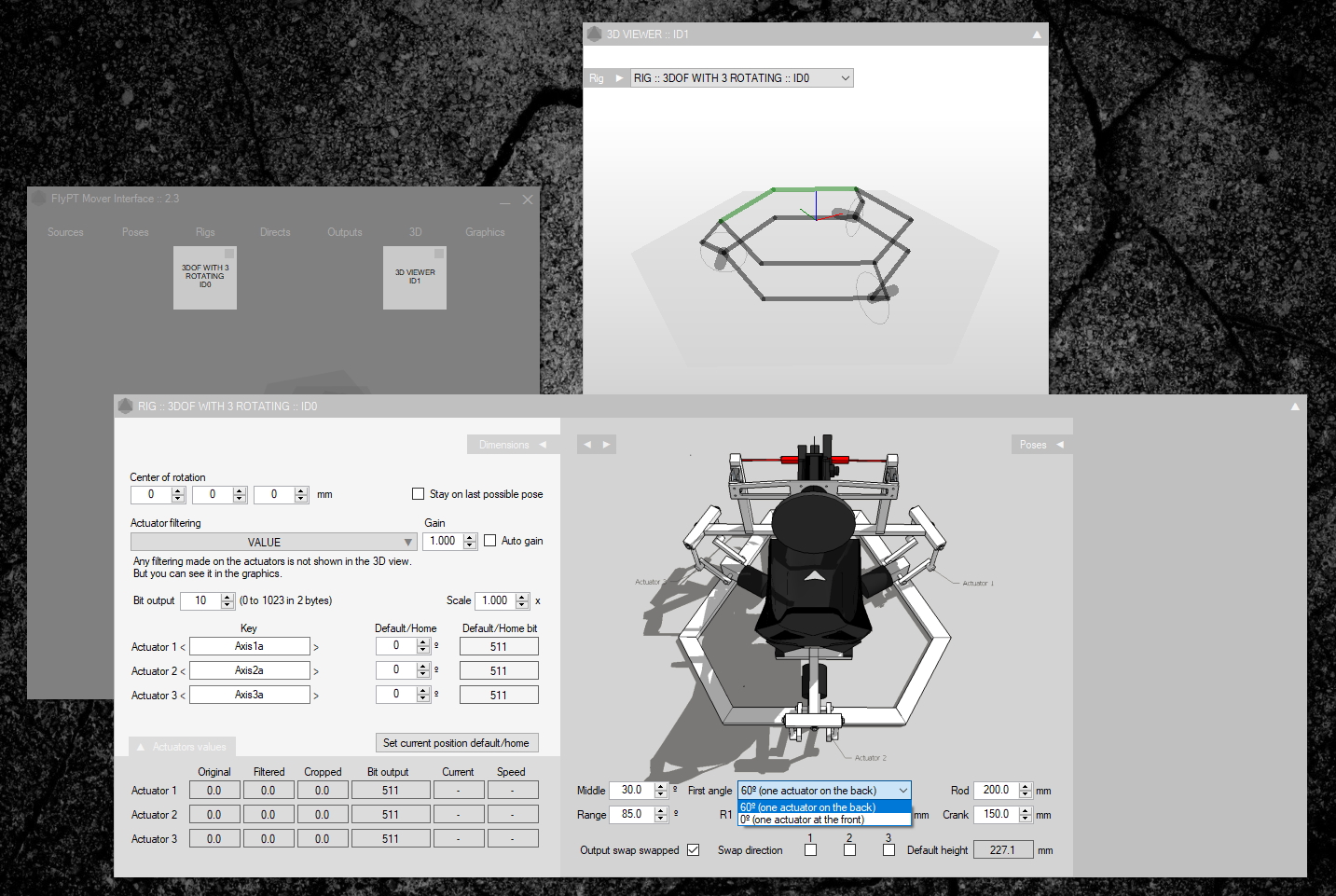The height and width of the screenshot is (896, 1336).
Task: Collapse the Actuators values section
Action: pos(182,747)
